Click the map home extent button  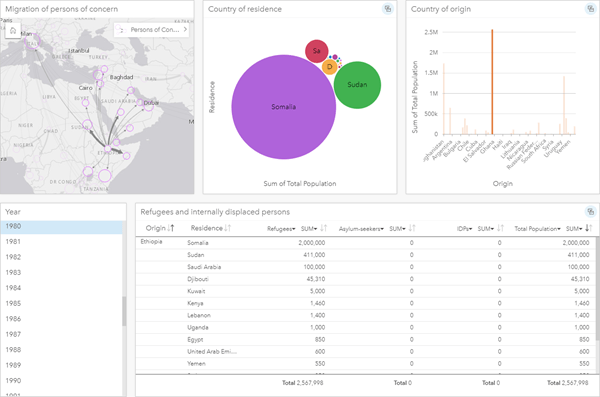click(x=13, y=31)
